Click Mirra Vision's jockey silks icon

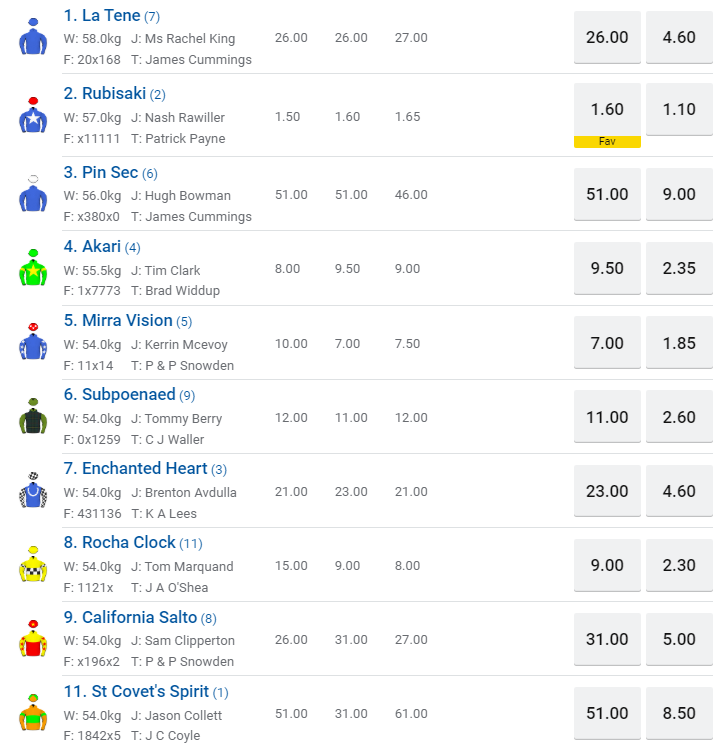point(33,342)
